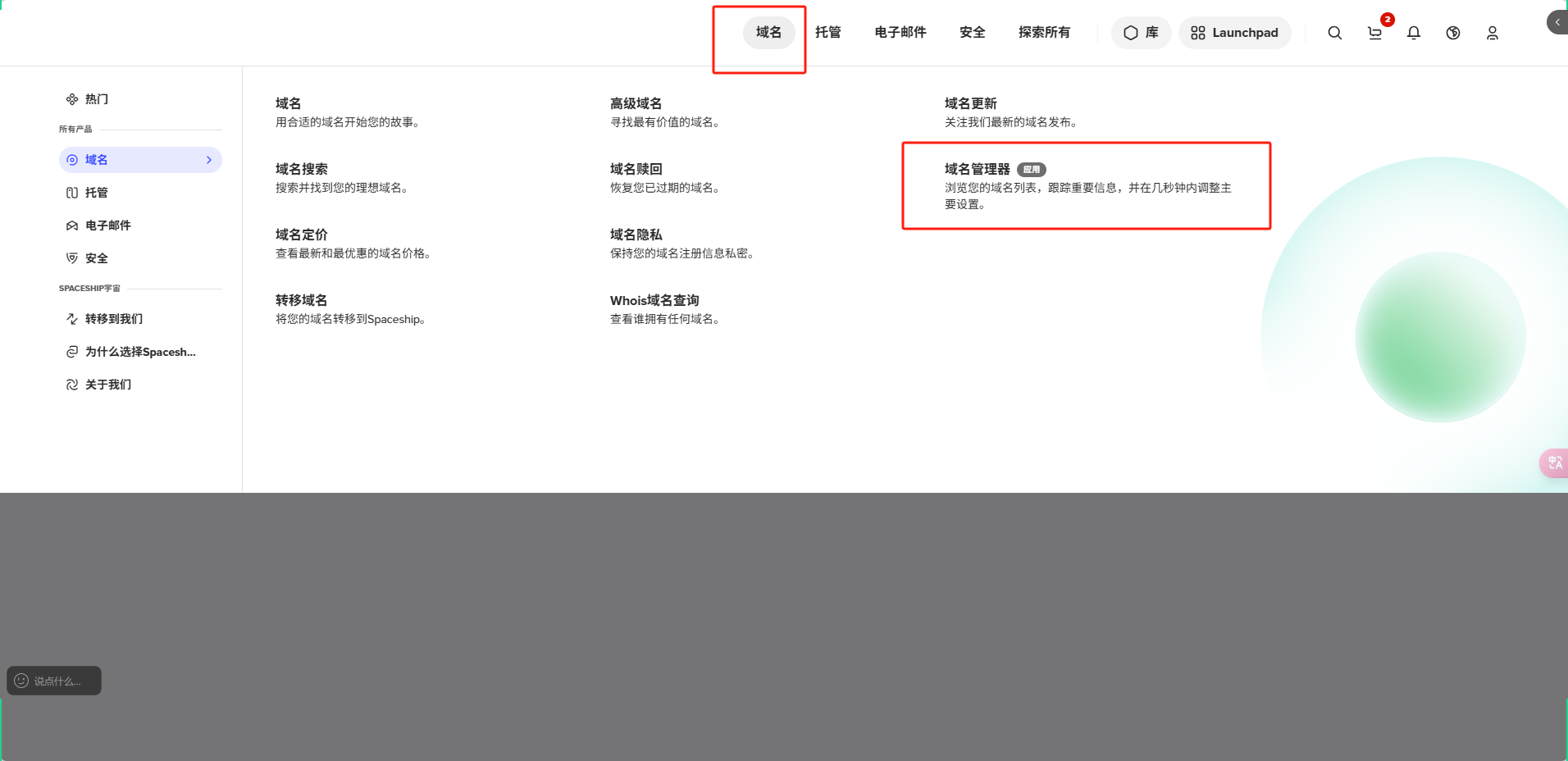
Task: Click the globe currency/language icon
Action: pyautogui.click(x=1453, y=33)
